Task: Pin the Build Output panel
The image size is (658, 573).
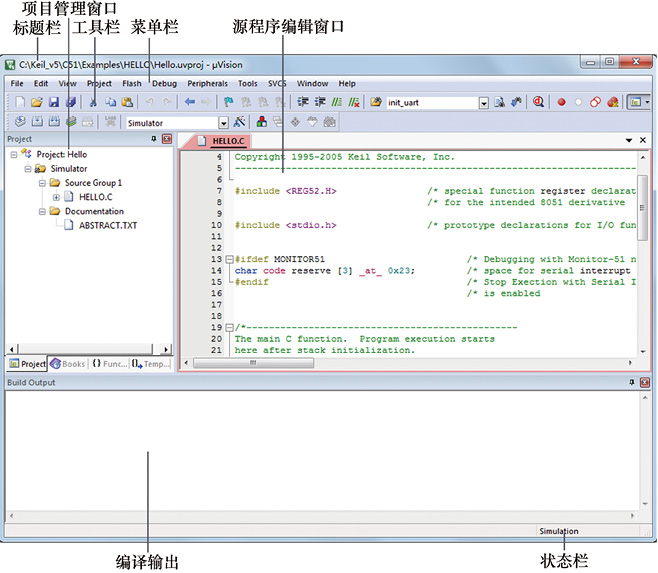Action: pyautogui.click(x=632, y=383)
